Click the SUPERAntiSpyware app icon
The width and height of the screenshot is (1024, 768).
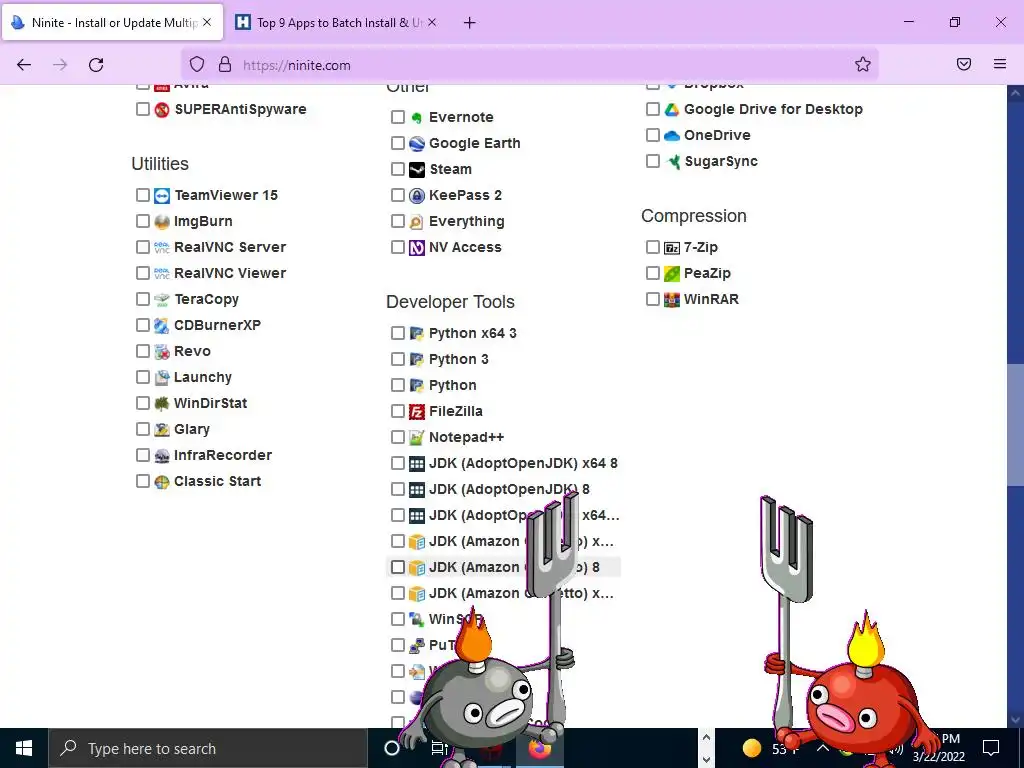click(162, 110)
